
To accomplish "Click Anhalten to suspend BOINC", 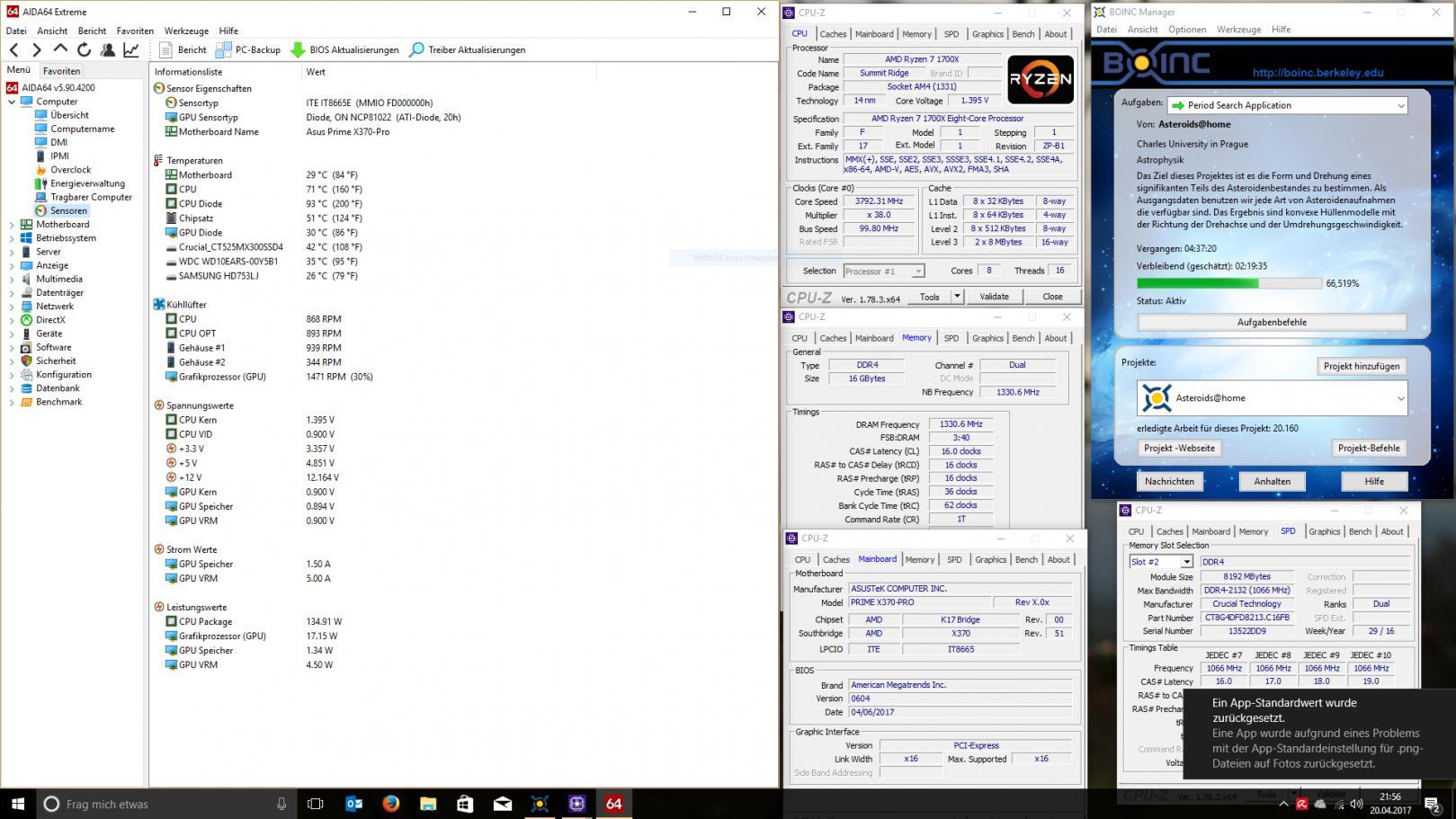I will tap(1272, 481).
